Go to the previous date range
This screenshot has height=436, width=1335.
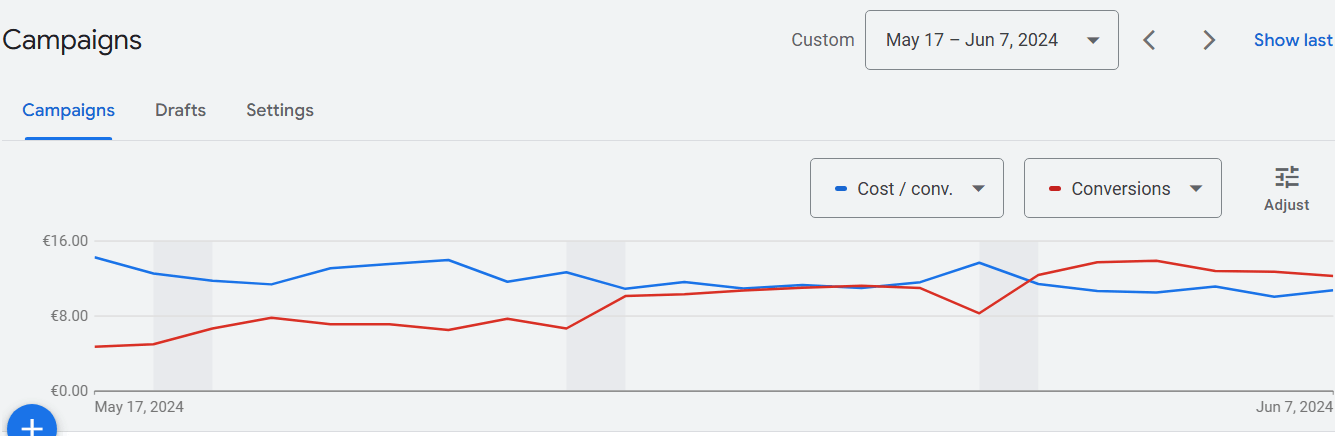(x=1150, y=40)
